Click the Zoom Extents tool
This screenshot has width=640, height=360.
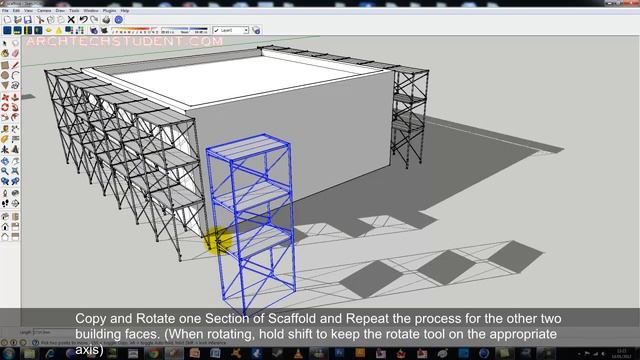pos(15,171)
